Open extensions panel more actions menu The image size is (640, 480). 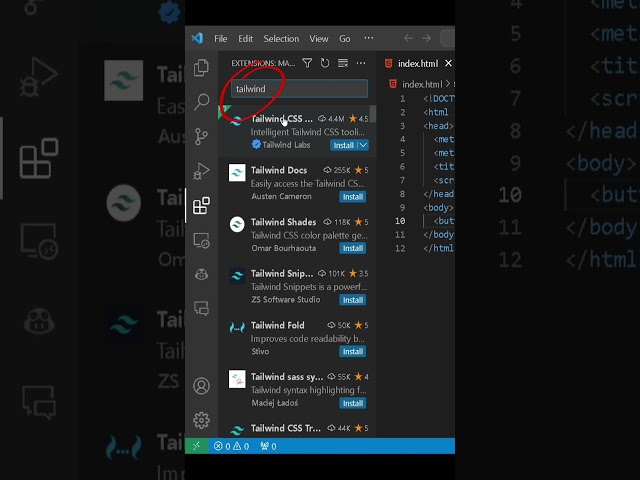[x=361, y=63]
